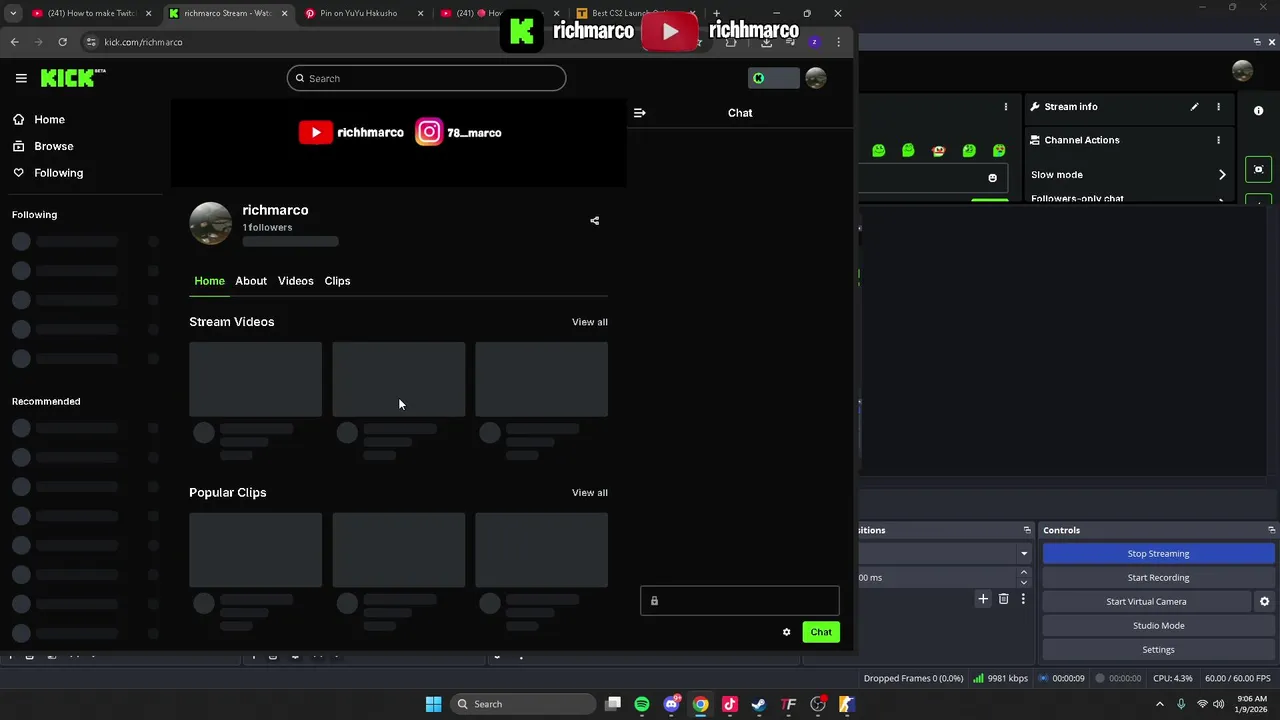Open chat settings gear
Screen dimensions: 1280x720
click(787, 632)
